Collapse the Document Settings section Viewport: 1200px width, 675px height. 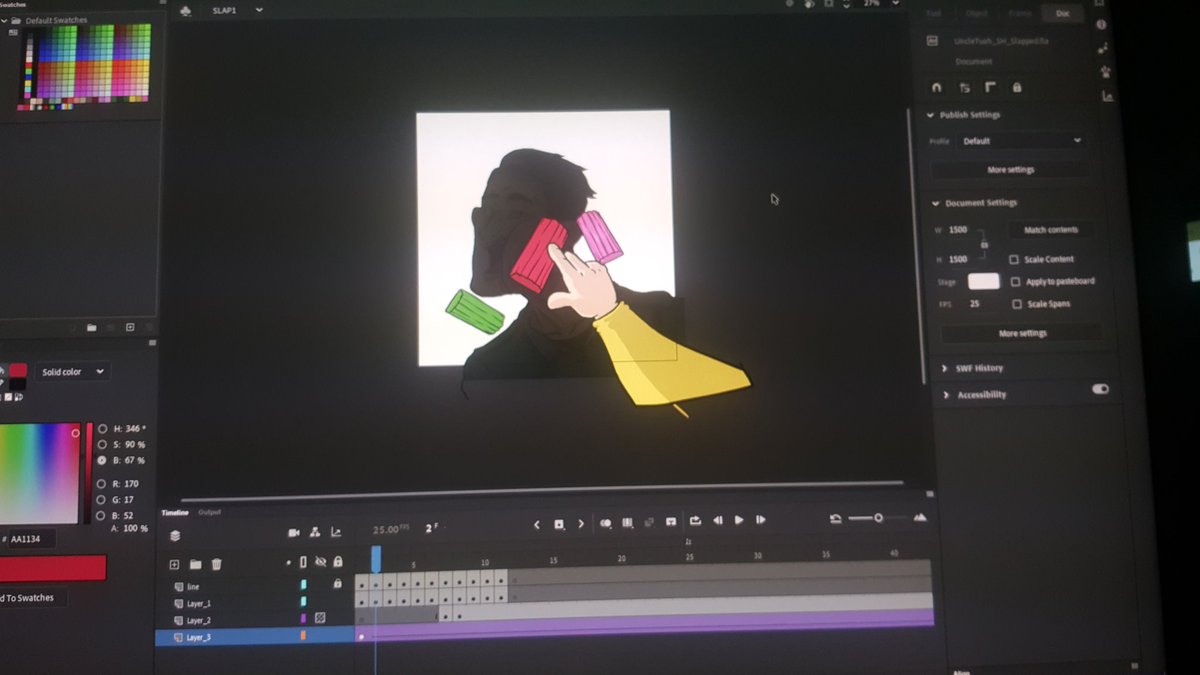935,202
